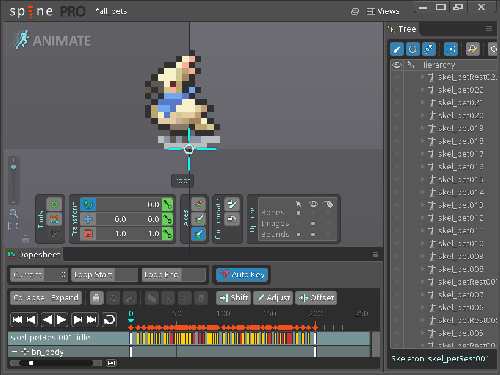Open the Tree panel hamburger menu

point(489,29)
